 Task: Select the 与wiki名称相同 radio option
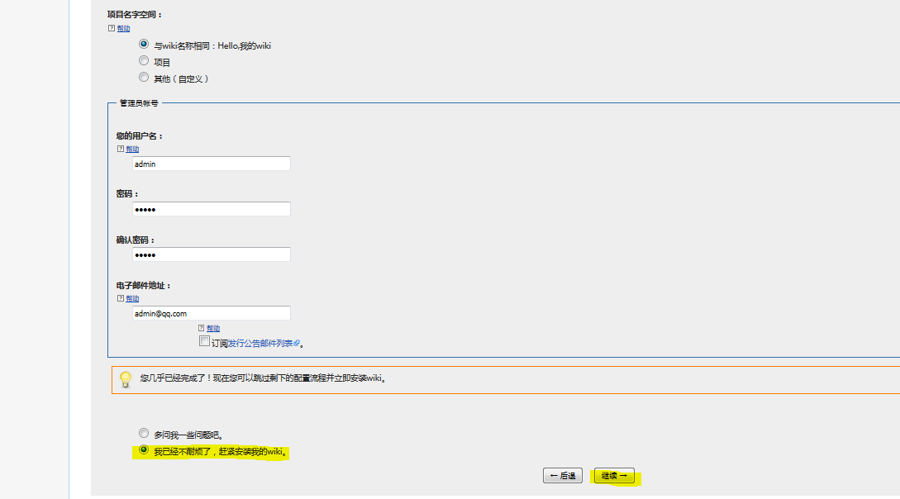click(144, 44)
